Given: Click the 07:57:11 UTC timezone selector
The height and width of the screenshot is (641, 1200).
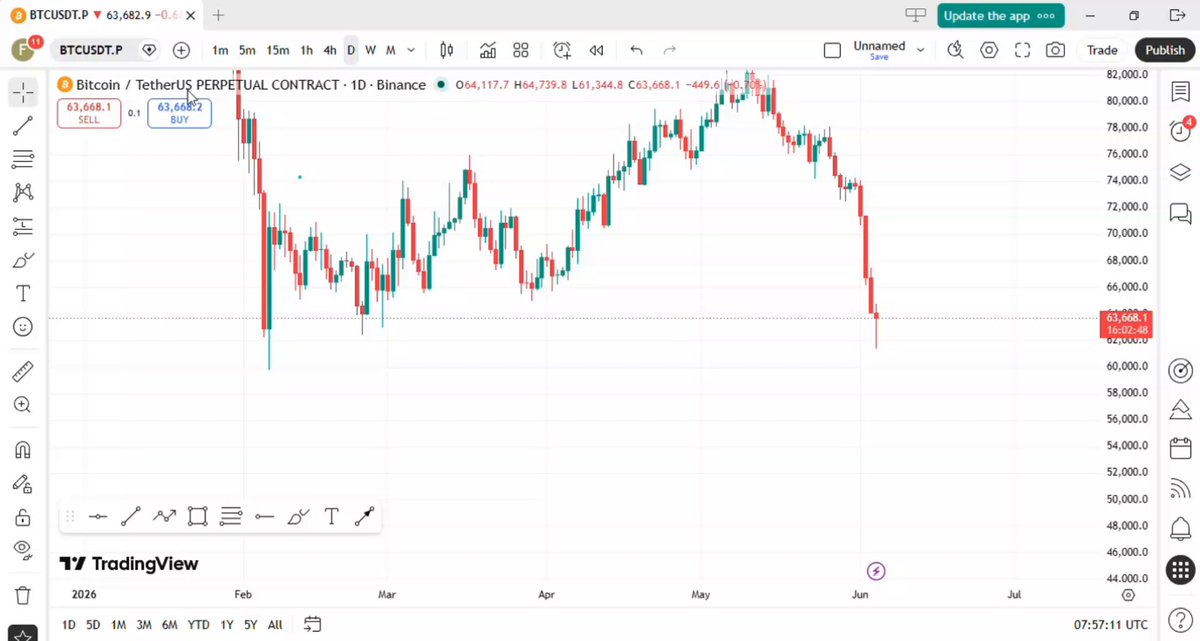Looking at the screenshot, I should tap(1113, 625).
